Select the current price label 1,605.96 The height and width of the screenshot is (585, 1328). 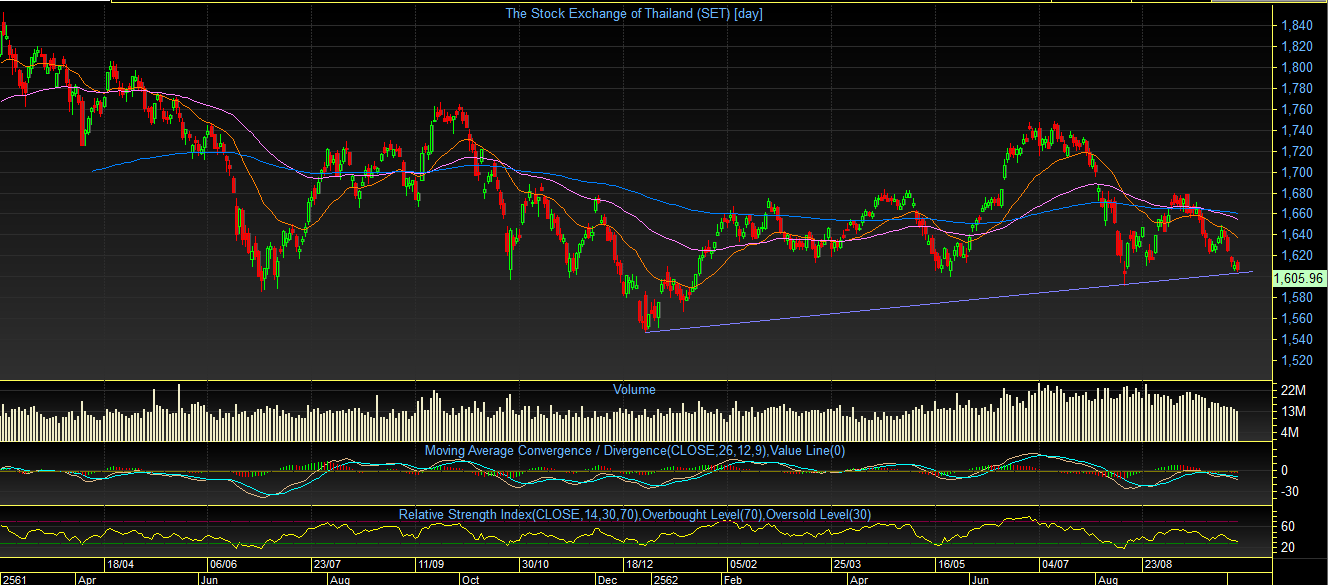tap(1300, 278)
